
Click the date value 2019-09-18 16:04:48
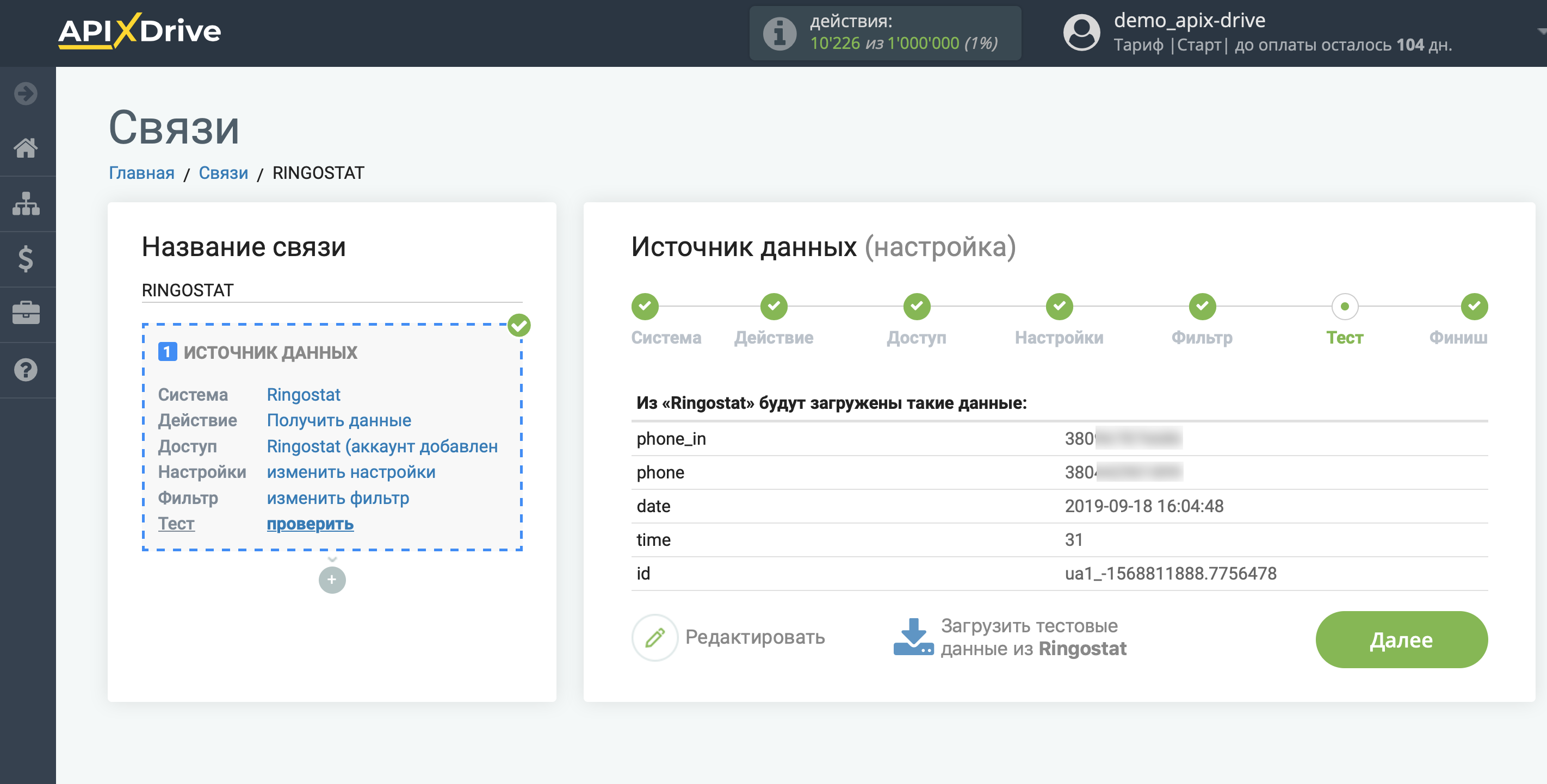click(x=1143, y=506)
